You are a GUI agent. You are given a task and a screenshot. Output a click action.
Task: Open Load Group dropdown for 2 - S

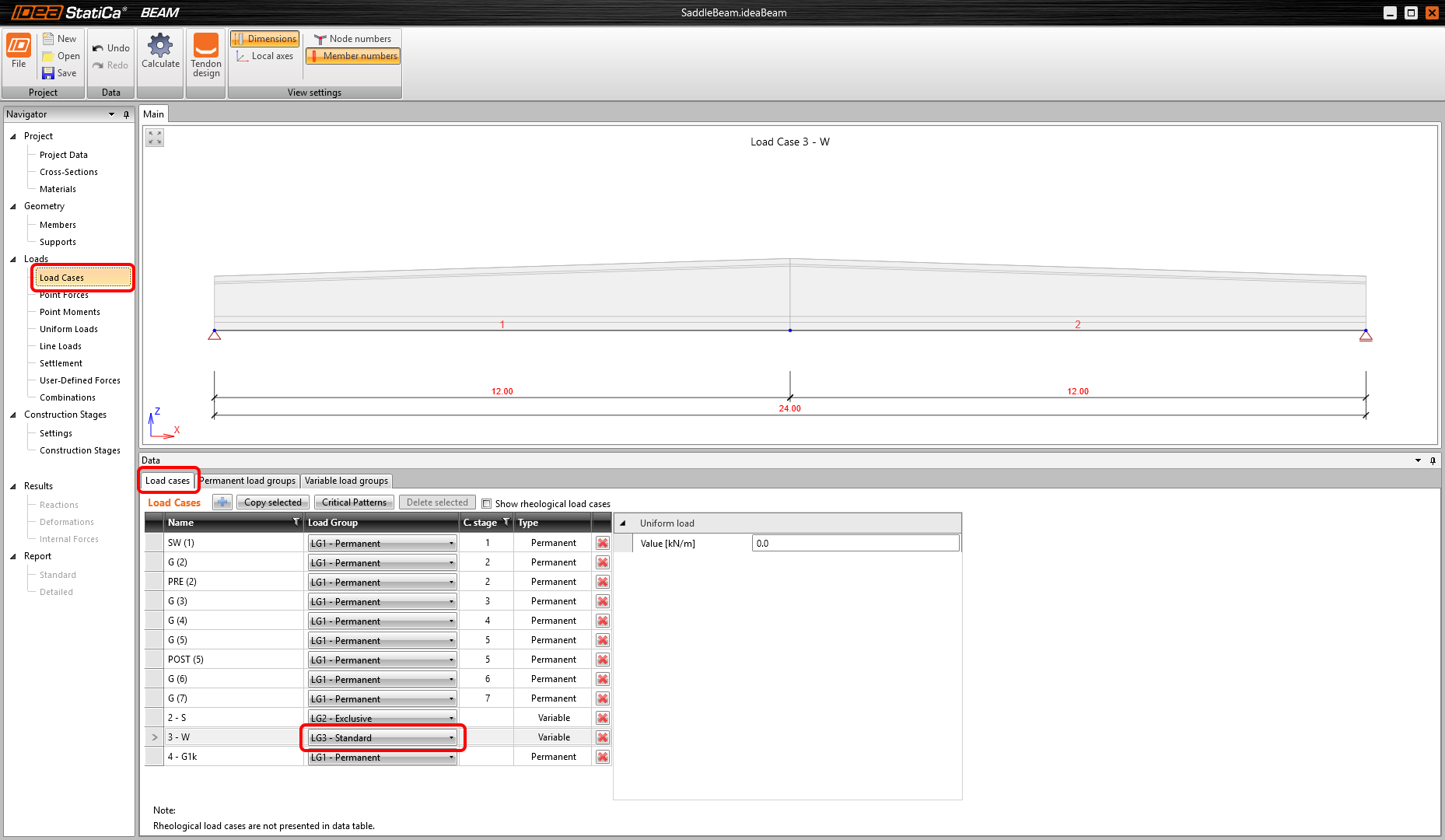382,718
